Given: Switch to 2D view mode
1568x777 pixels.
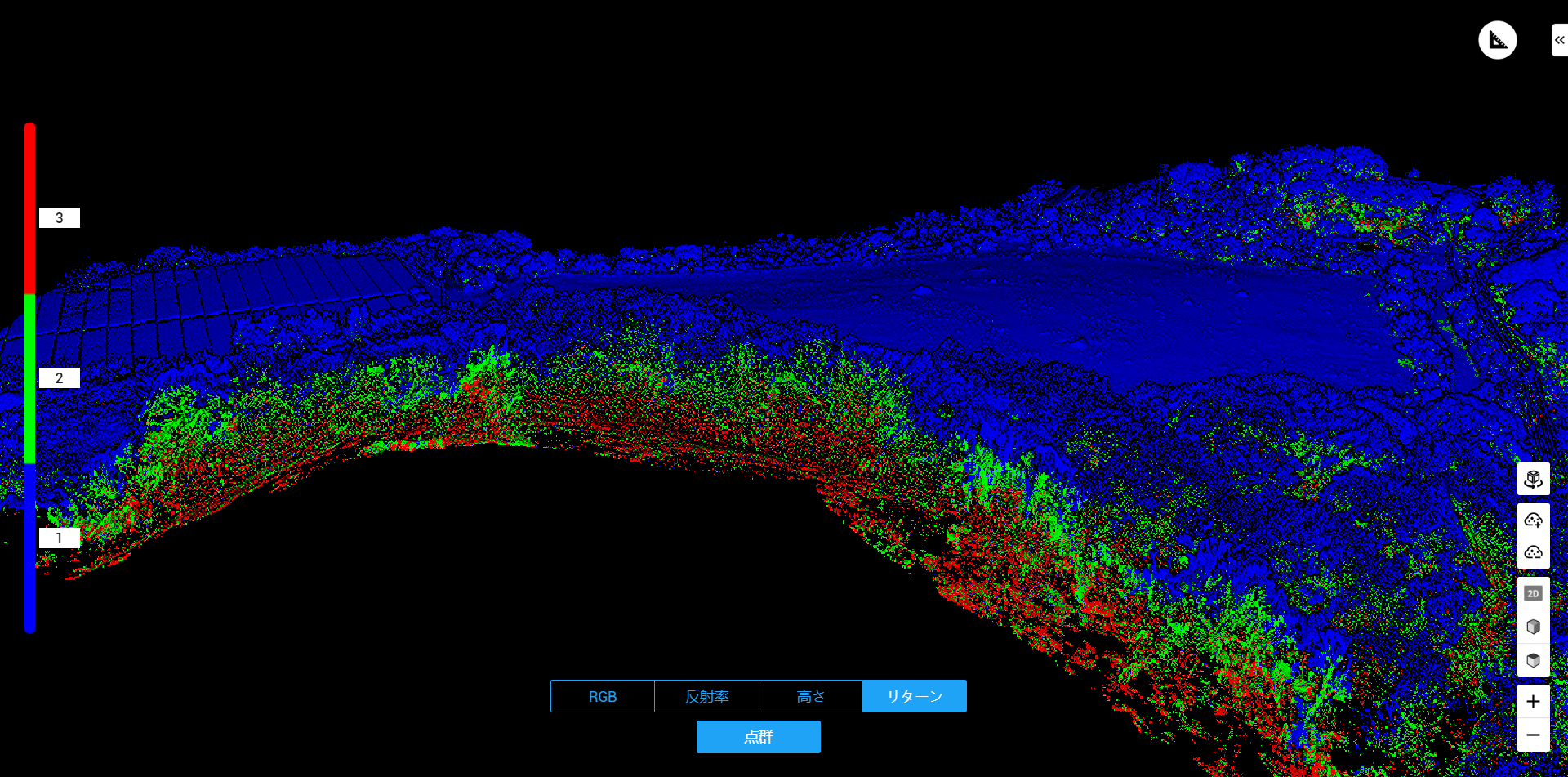Looking at the screenshot, I should pyautogui.click(x=1533, y=593).
